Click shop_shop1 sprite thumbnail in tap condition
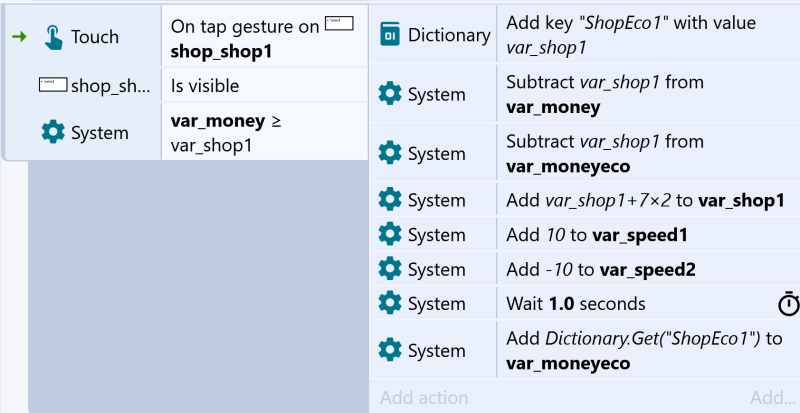 coord(339,23)
